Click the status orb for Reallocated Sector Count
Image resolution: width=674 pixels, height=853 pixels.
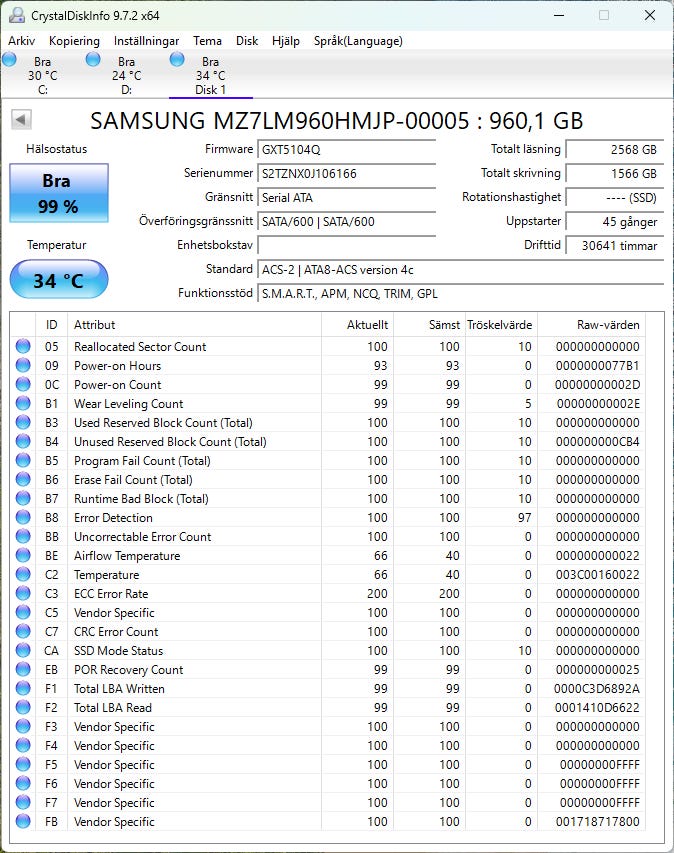point(23,347)
